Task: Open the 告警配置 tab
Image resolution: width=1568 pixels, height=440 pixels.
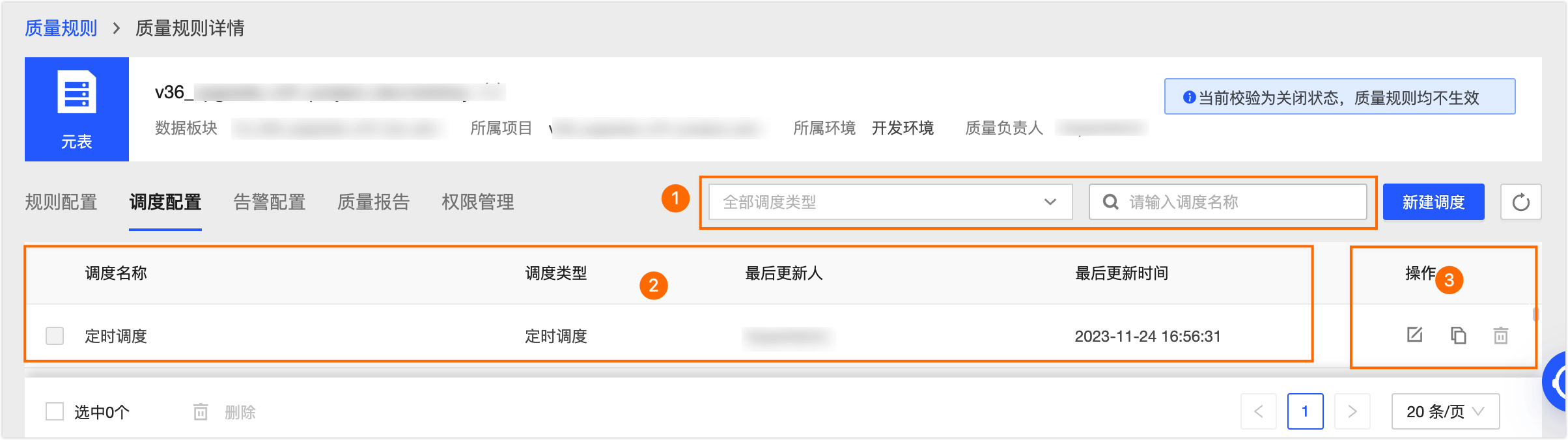Action: click(x=270, y=202)
